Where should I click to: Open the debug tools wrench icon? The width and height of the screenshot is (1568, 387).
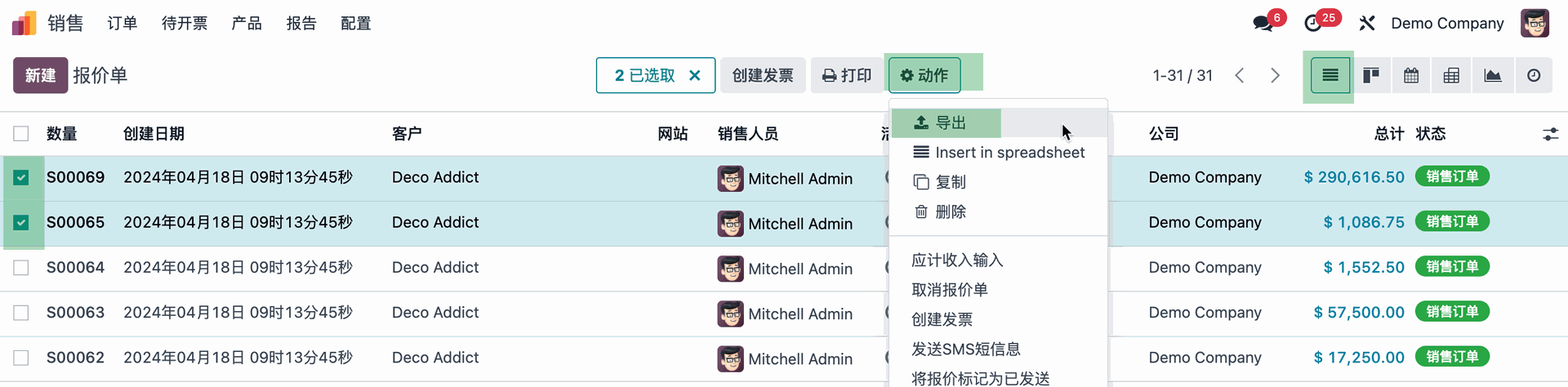click(1367, 24)
